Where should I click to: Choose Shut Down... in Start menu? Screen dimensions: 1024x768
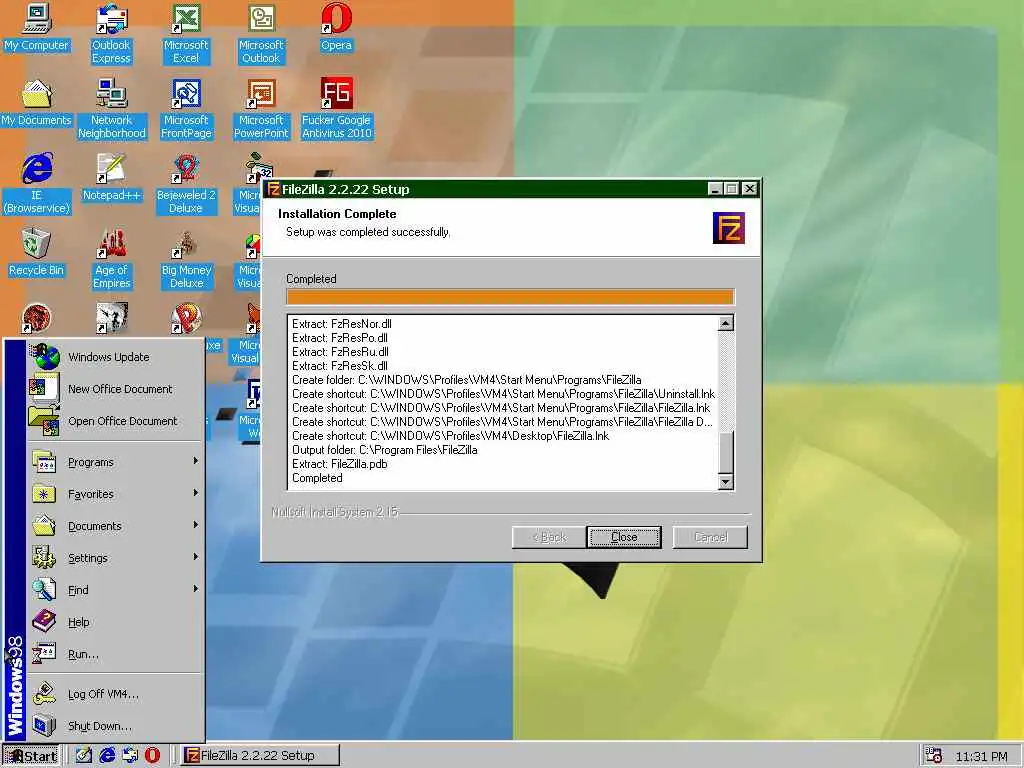coord(116,726)
